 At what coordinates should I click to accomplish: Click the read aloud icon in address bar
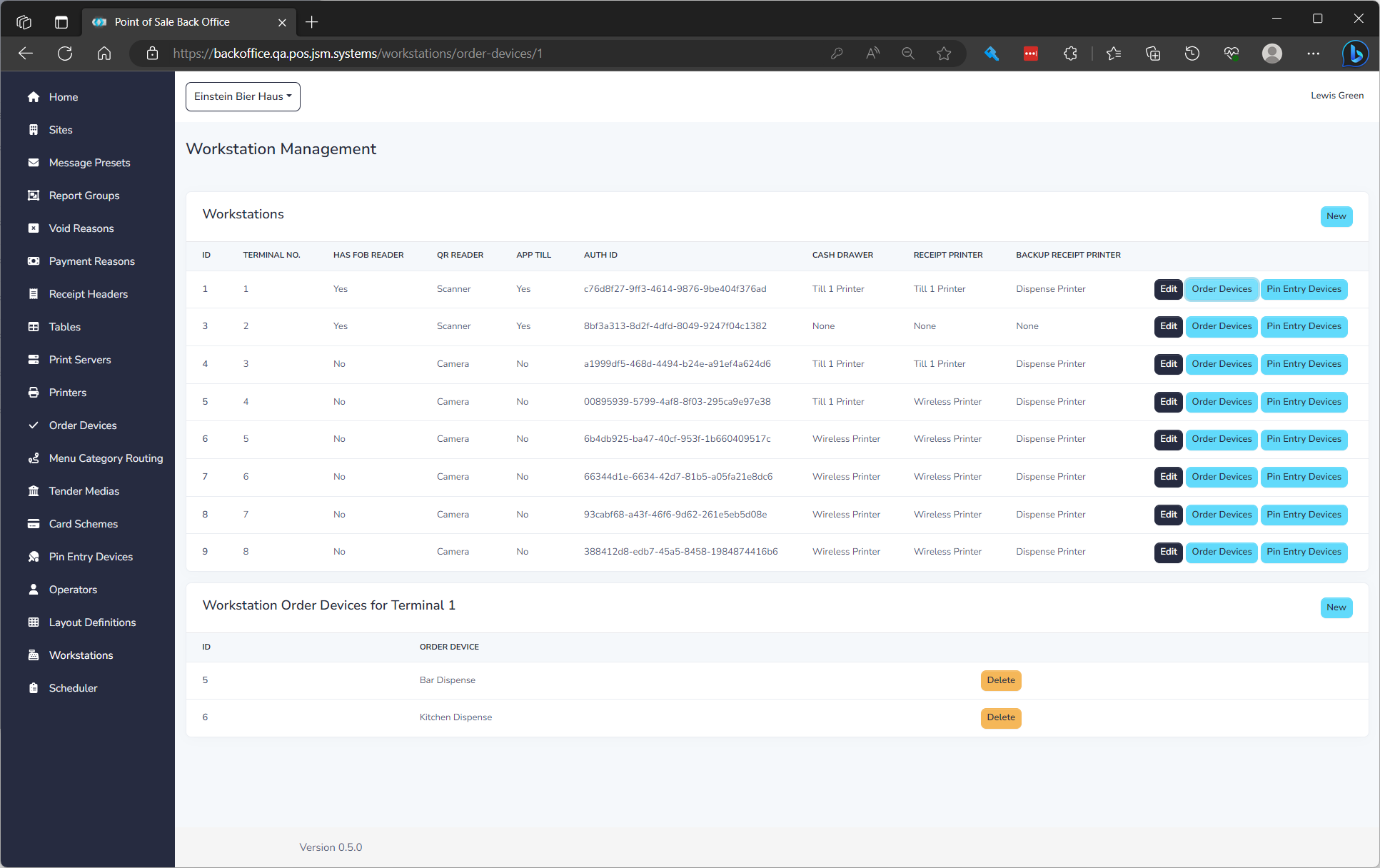coord(872,54)
